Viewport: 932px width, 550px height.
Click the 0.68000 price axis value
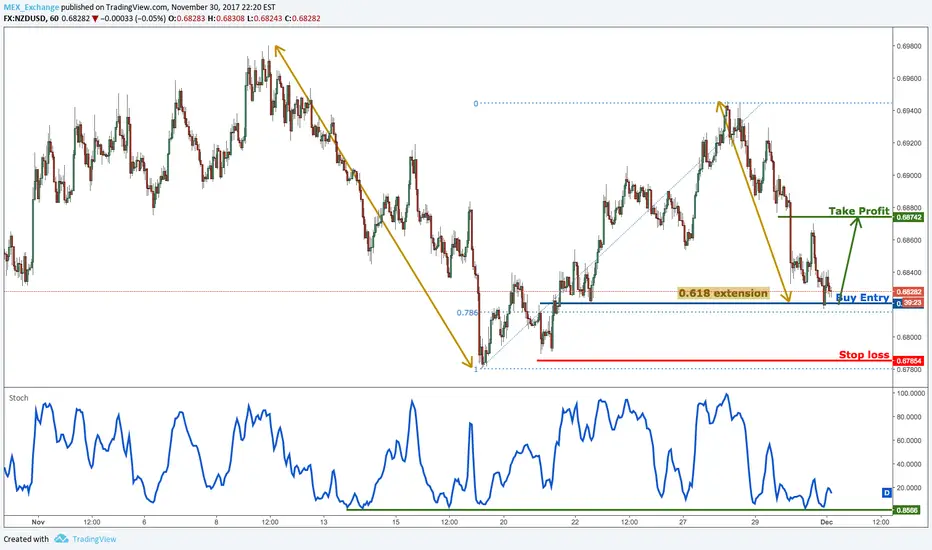tap(909, 337)
